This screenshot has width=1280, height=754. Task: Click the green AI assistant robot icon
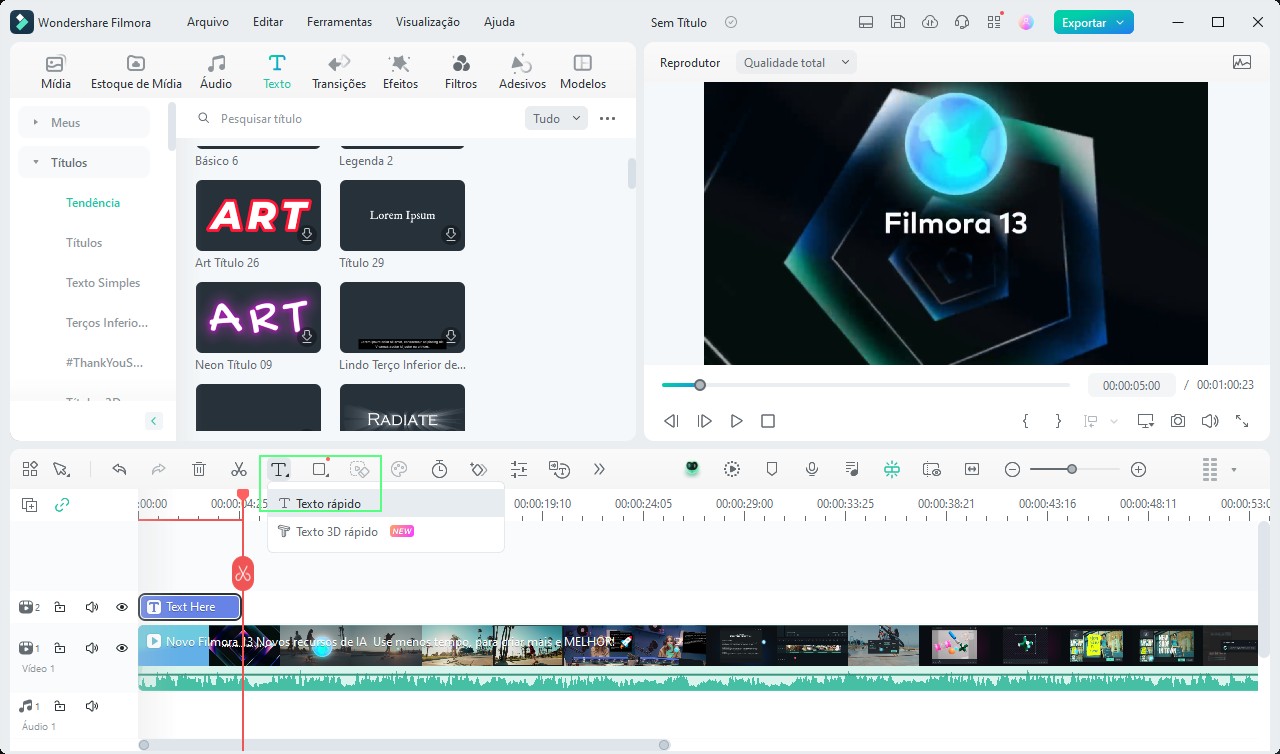[x=692, y=469]
